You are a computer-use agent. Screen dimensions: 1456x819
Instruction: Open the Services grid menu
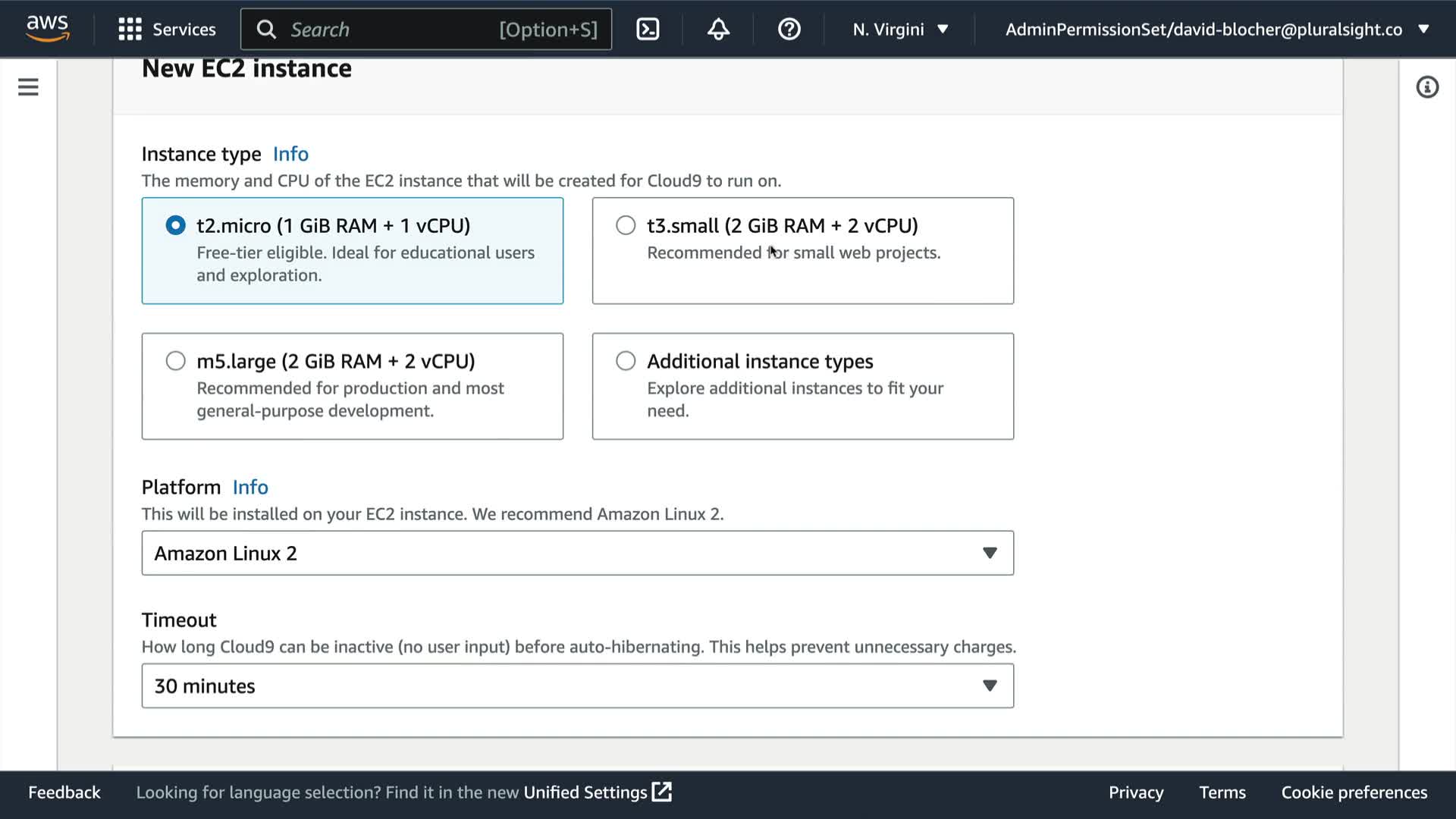167,30
